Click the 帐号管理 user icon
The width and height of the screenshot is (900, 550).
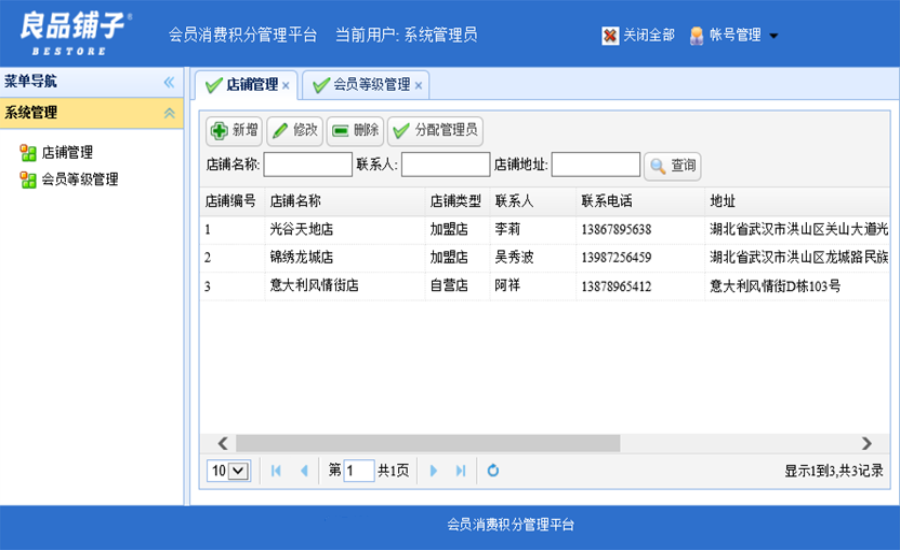coord(696,36)
